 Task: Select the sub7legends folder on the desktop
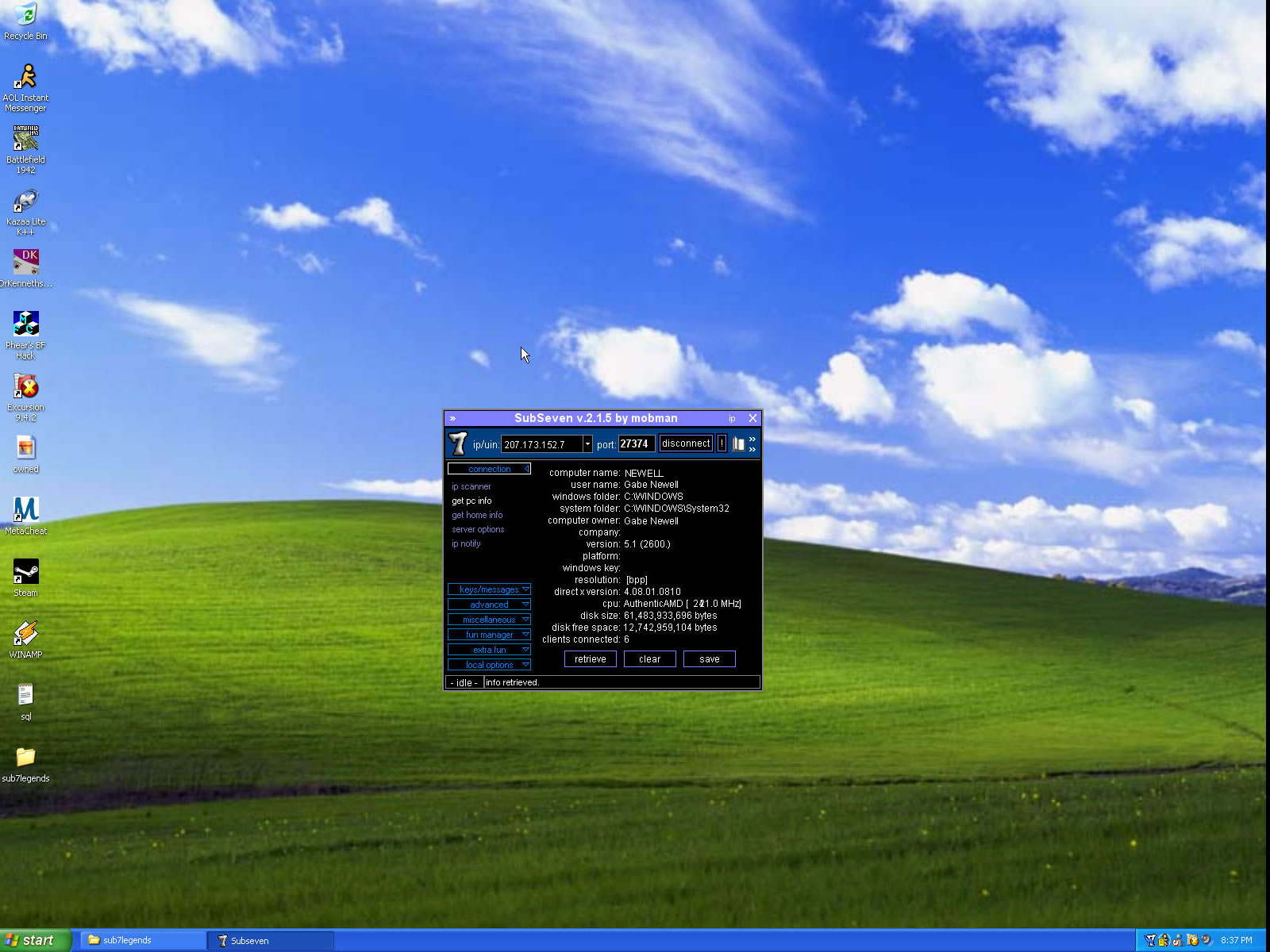[25, 763]
